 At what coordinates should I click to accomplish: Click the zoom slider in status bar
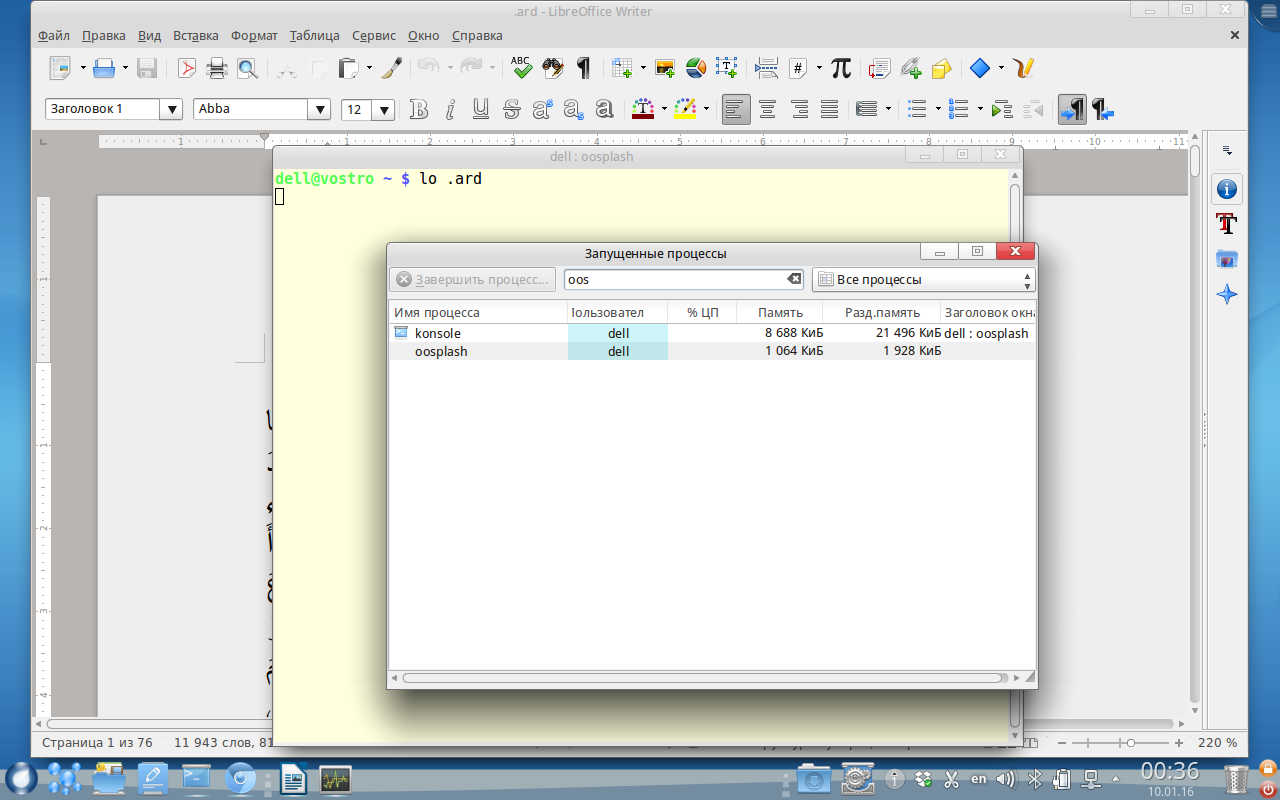click(x=1130, y=743)
